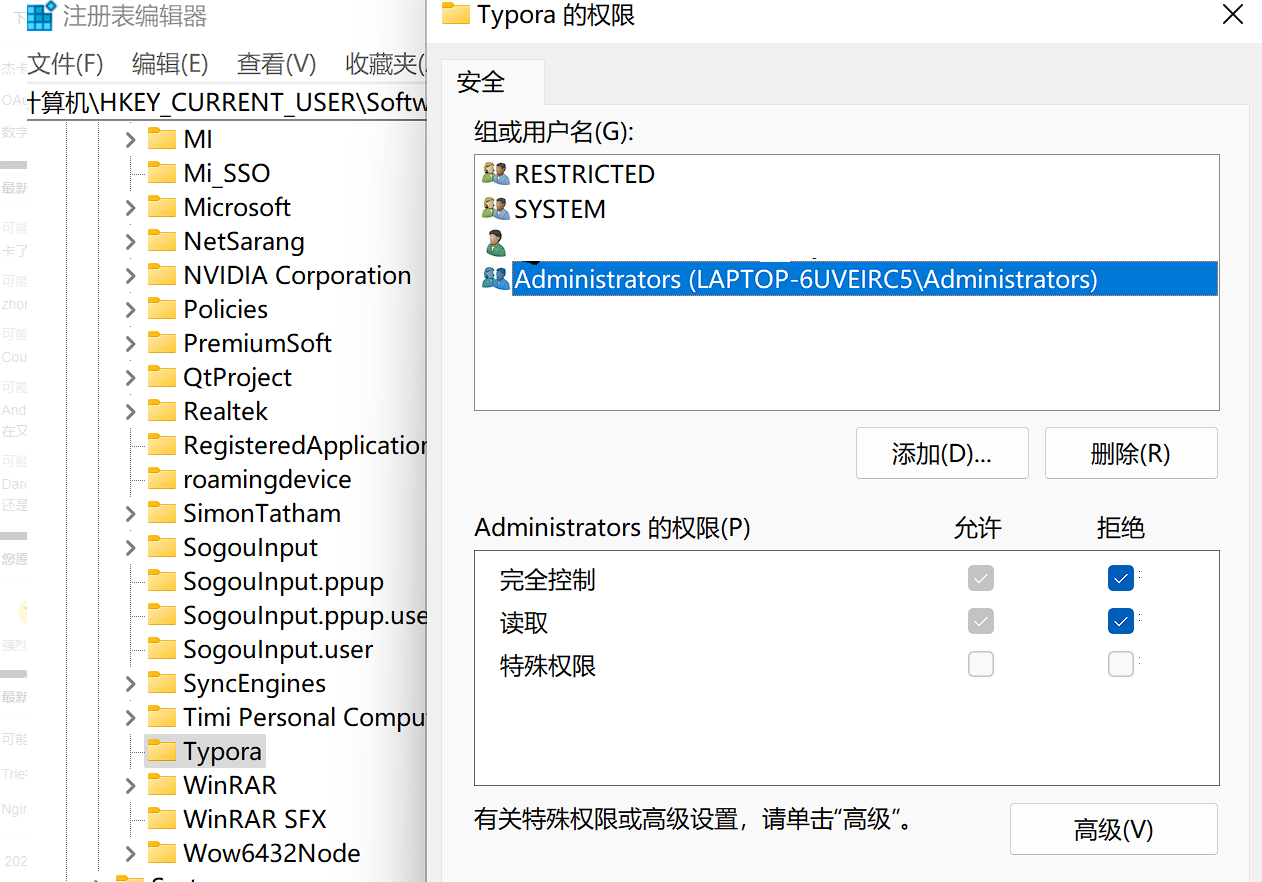Screen dimensions: 1262x882
Task: Toggle Allow checkbox for Special Permissions (特殊权限)
Action: (x=980, y=664)
